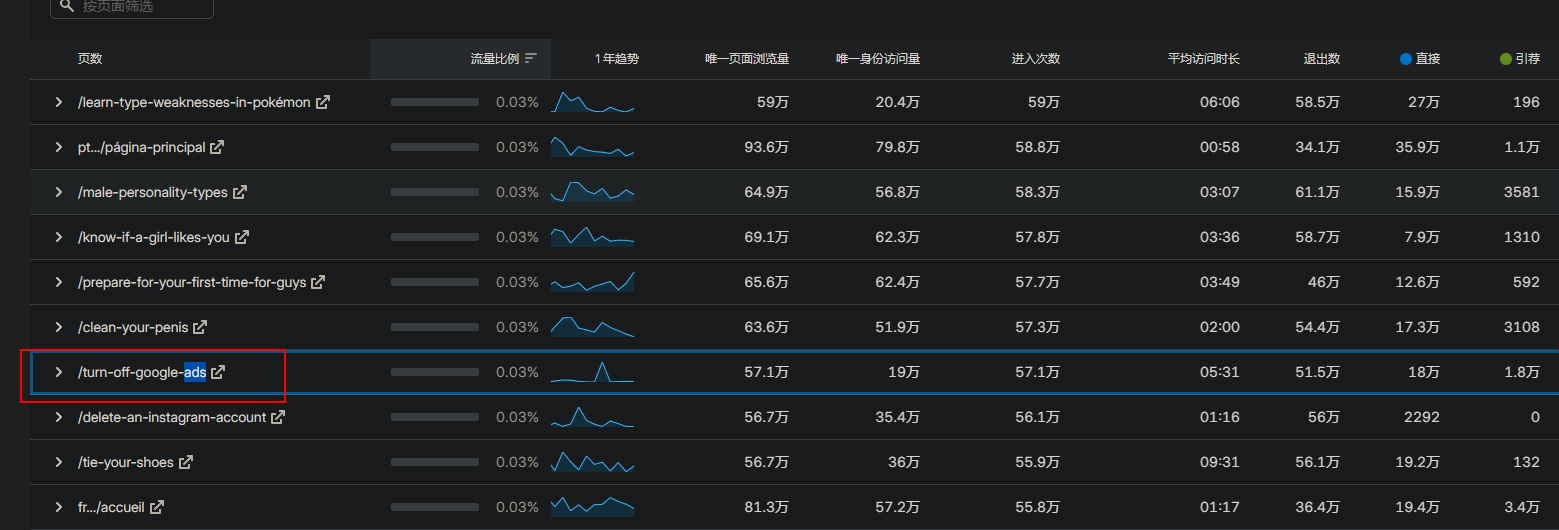
Task: Click the /tie-your-shoes page link text
Action: tap(125, 462)
